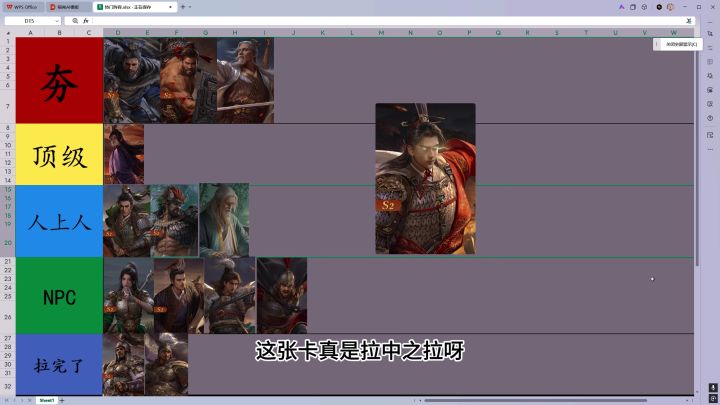Viewport: 720px width, 405px height.
Task: Click the red tier cell labeled 夯
Action: pyautogui.click(x=59, y=80)
